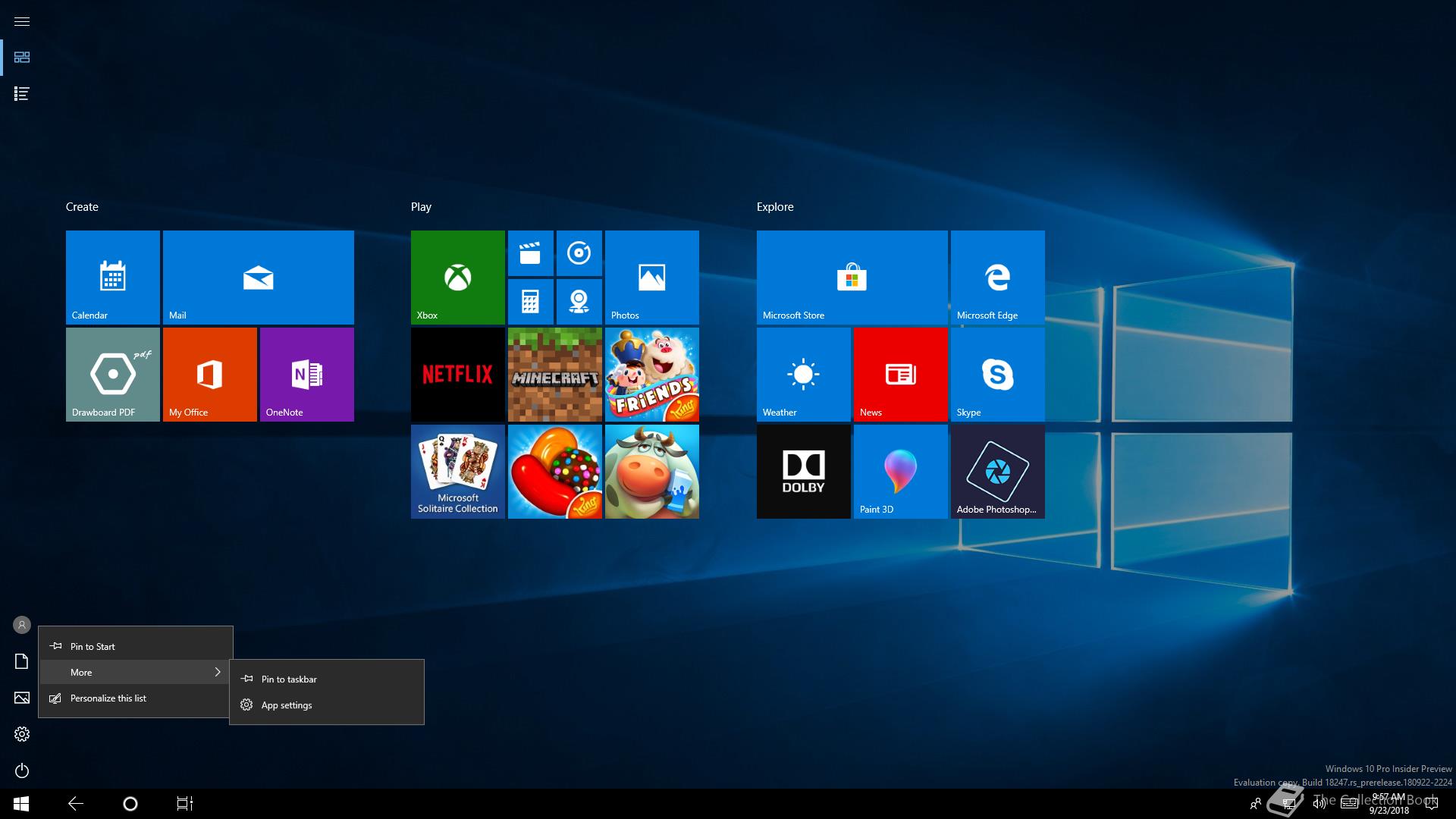Launch the Netflix tile
The width and height of the screenshot is (1456, 819).
pyautogui.click(x=458, y=375)
